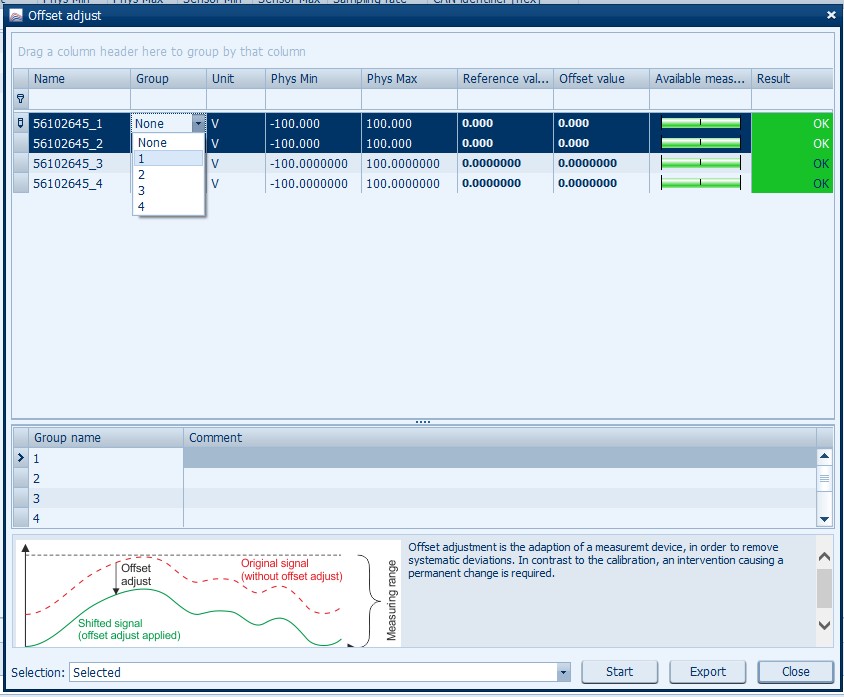This screenshot has width=844, height=697.
Task: Click the row indicator icon for 56102645_1
Action: 20,123
